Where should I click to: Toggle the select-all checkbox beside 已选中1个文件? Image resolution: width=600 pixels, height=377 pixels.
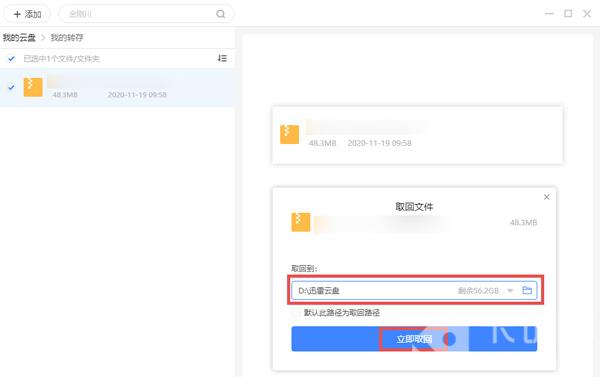pyautogui.click(x=11, y=59)
